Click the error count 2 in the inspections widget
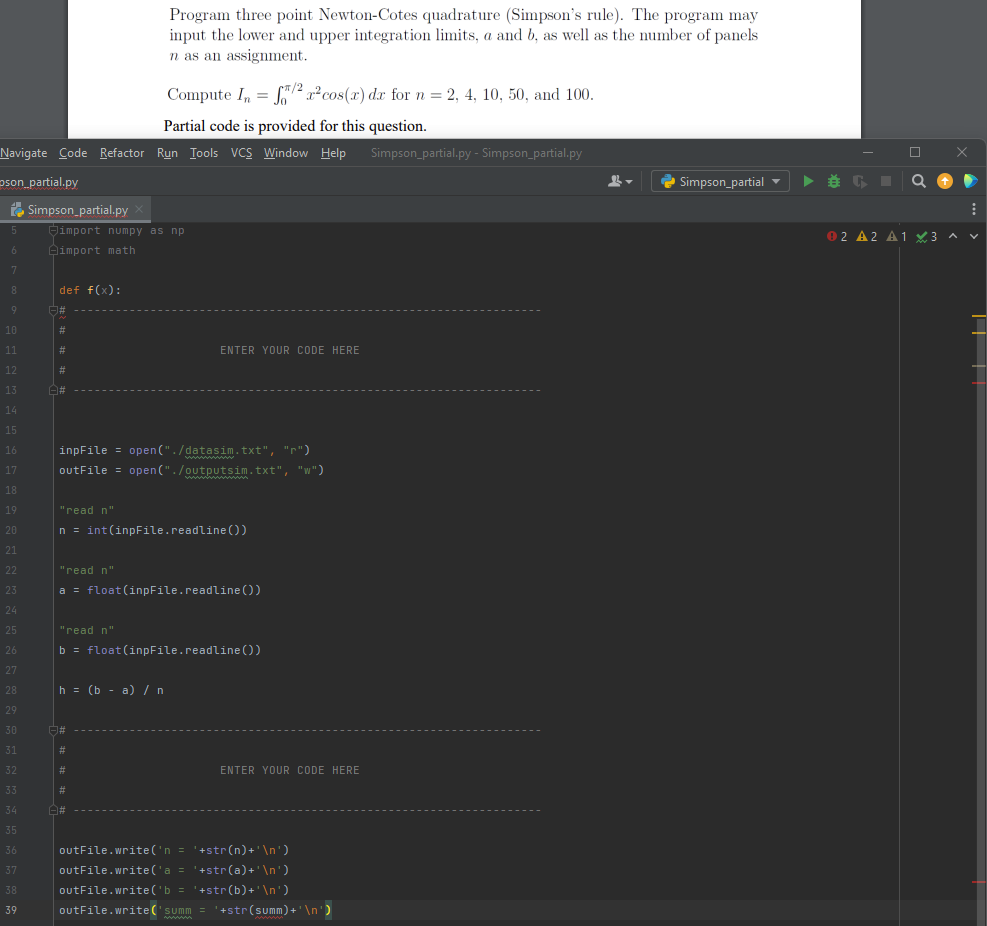Image resolution: width=987 pixels, height=926 pixels. tap(837, 236)
